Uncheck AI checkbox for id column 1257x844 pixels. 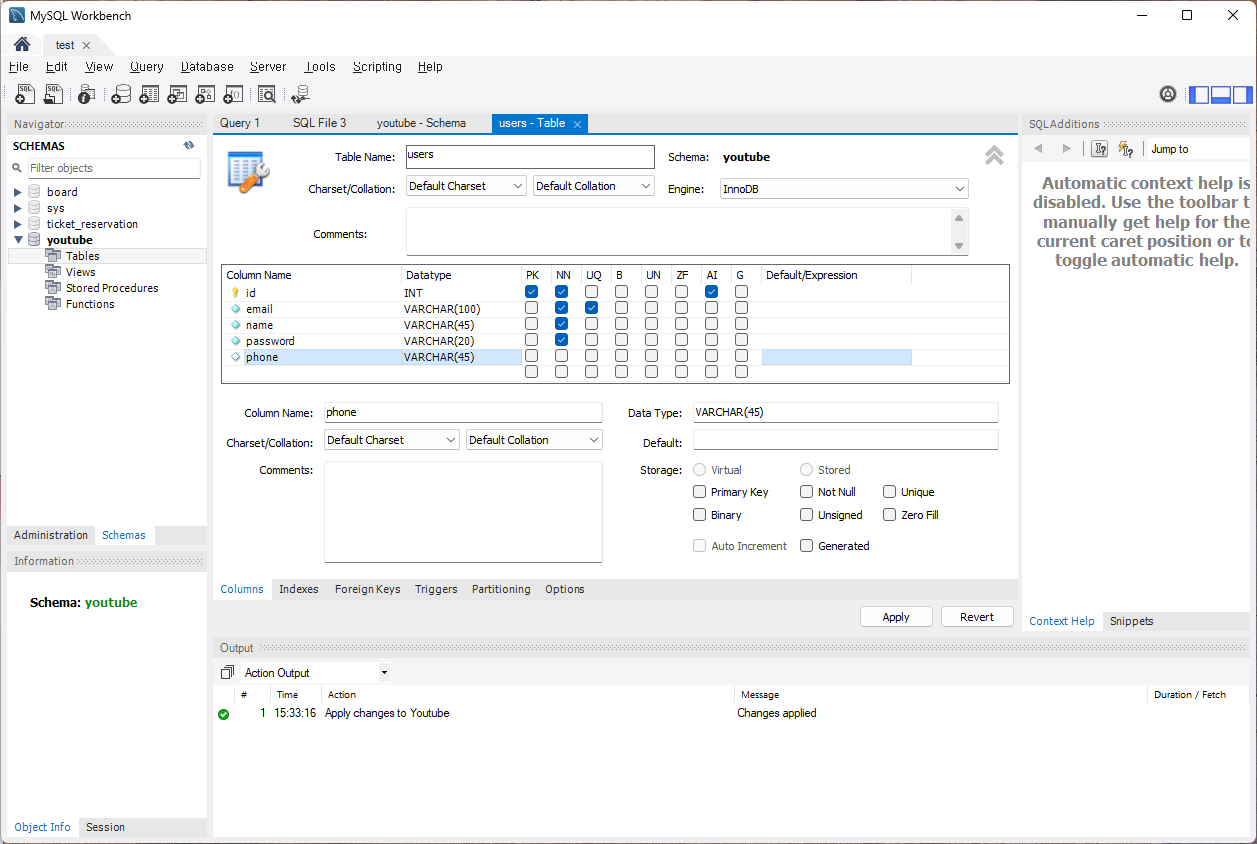pos(711,292)
